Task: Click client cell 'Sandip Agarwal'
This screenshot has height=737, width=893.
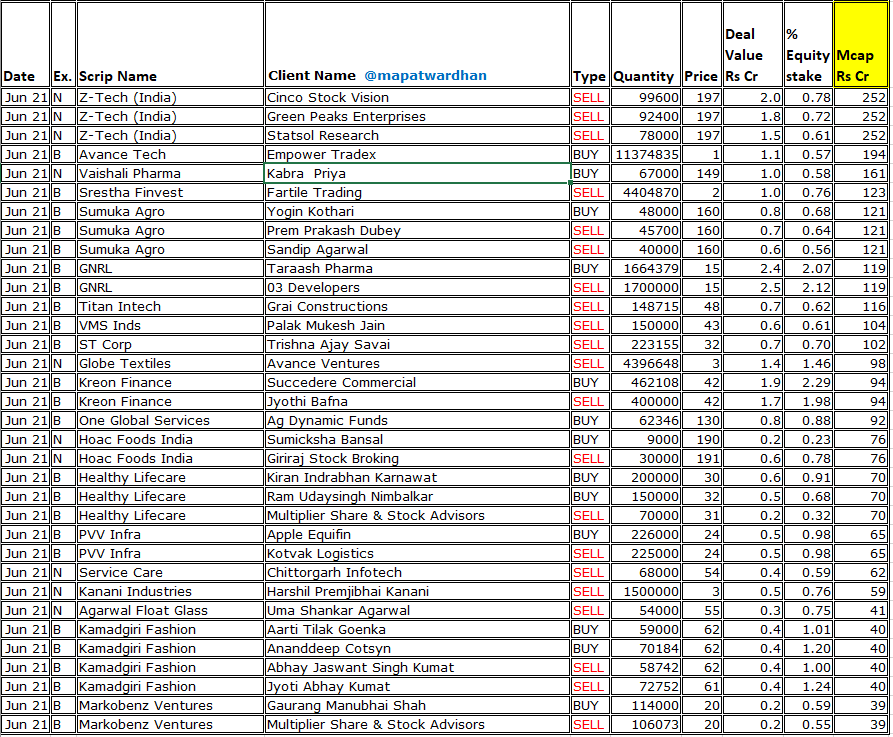Action: 417,249
